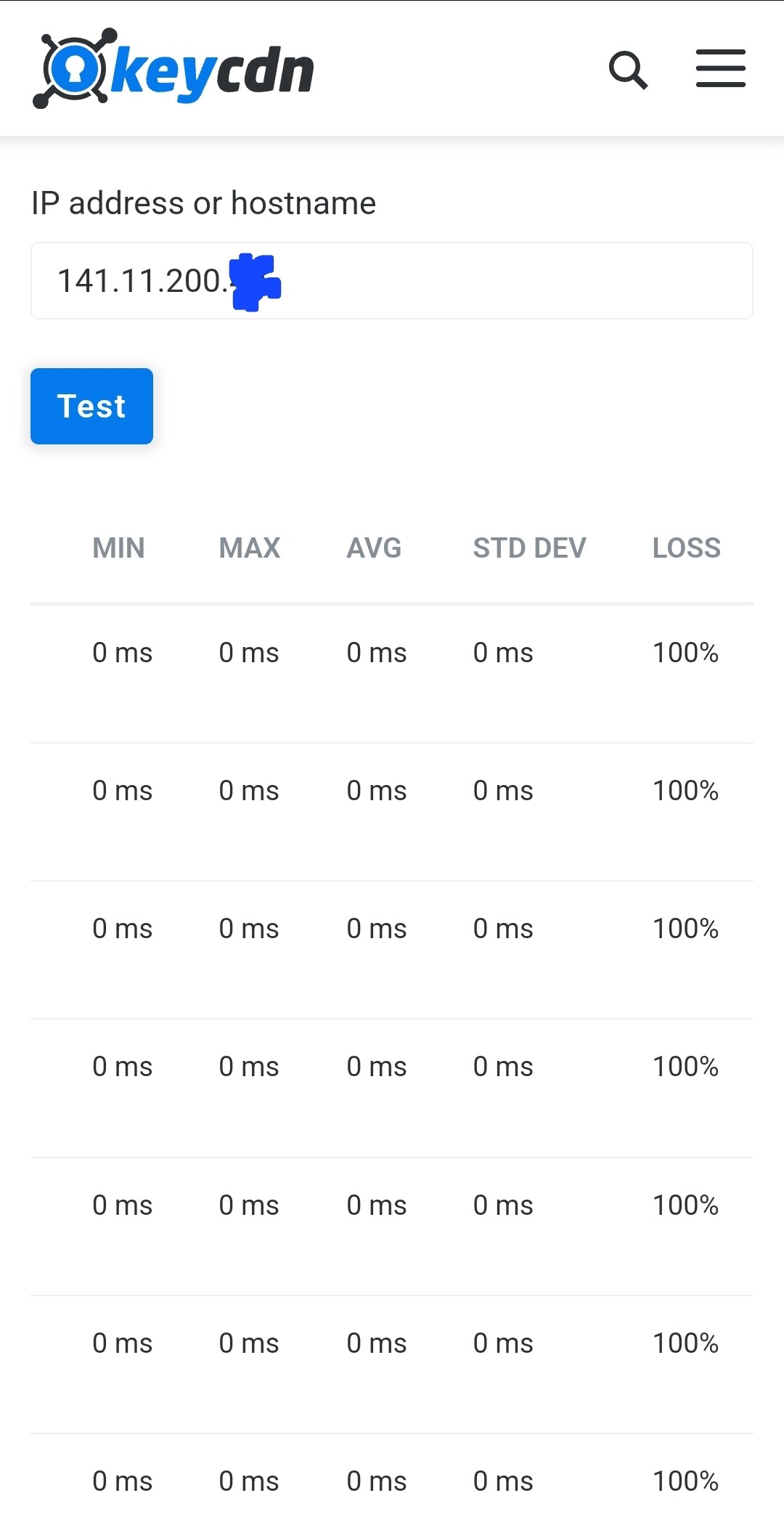Click the IP address or hostname label
Viewport: 784px width, 1530px height.
tap(203, 203)
